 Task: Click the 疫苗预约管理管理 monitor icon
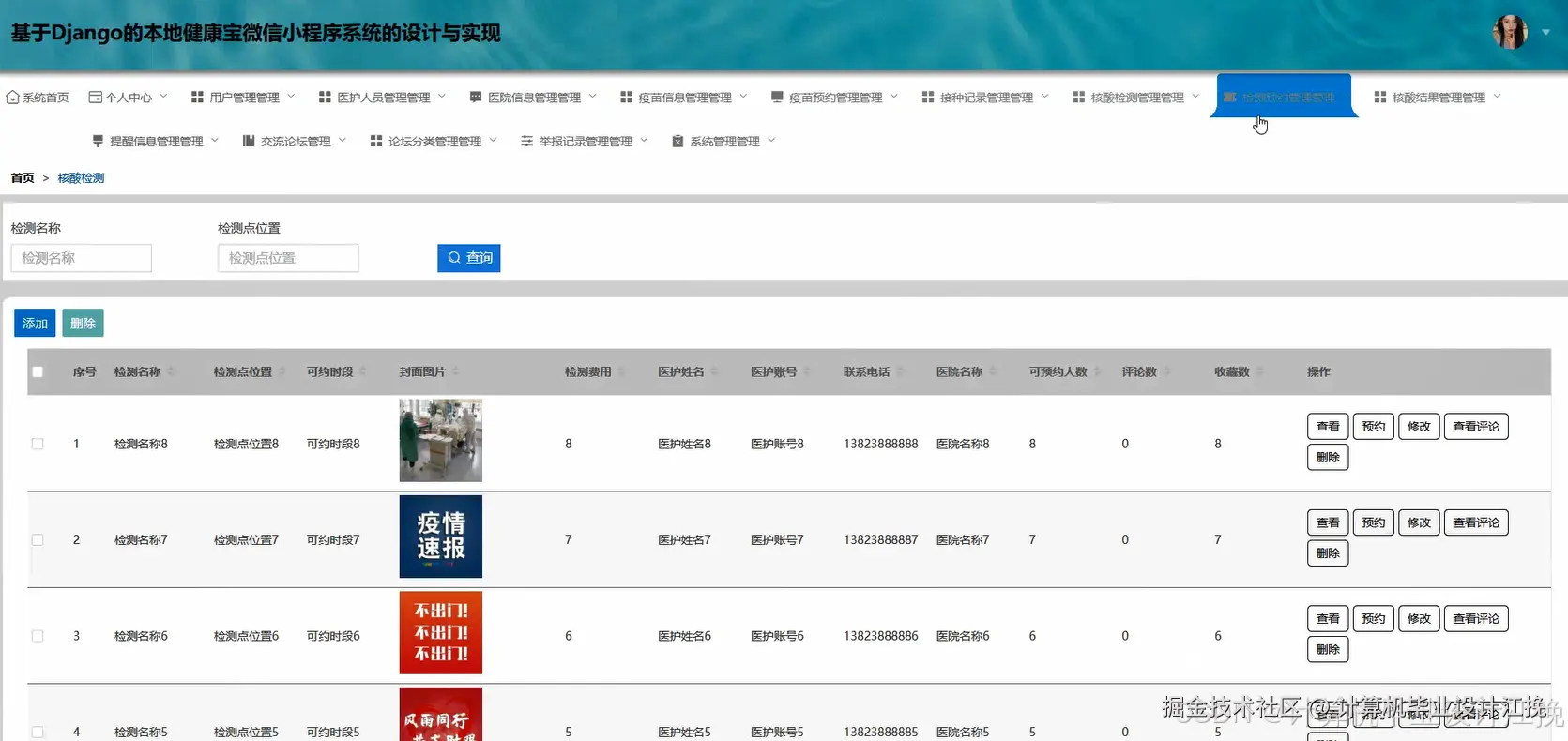[777, 98]
